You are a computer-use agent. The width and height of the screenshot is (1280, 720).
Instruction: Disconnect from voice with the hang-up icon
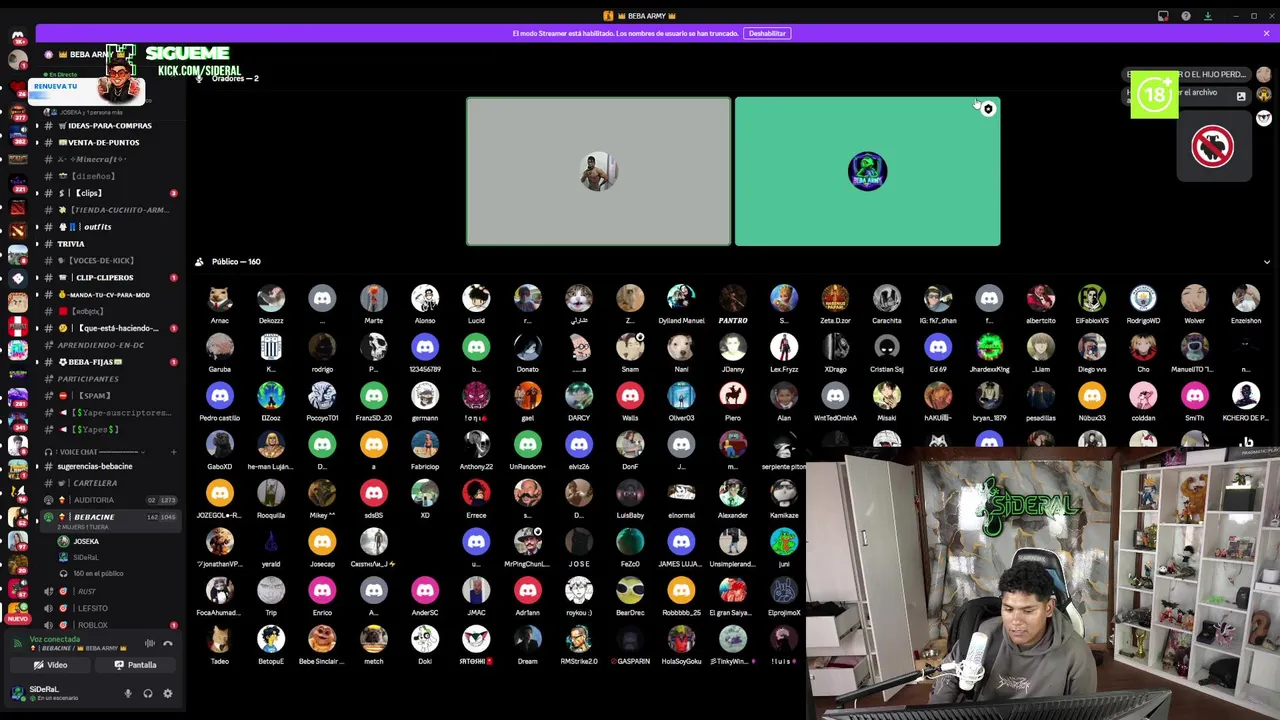click(167, 644)
